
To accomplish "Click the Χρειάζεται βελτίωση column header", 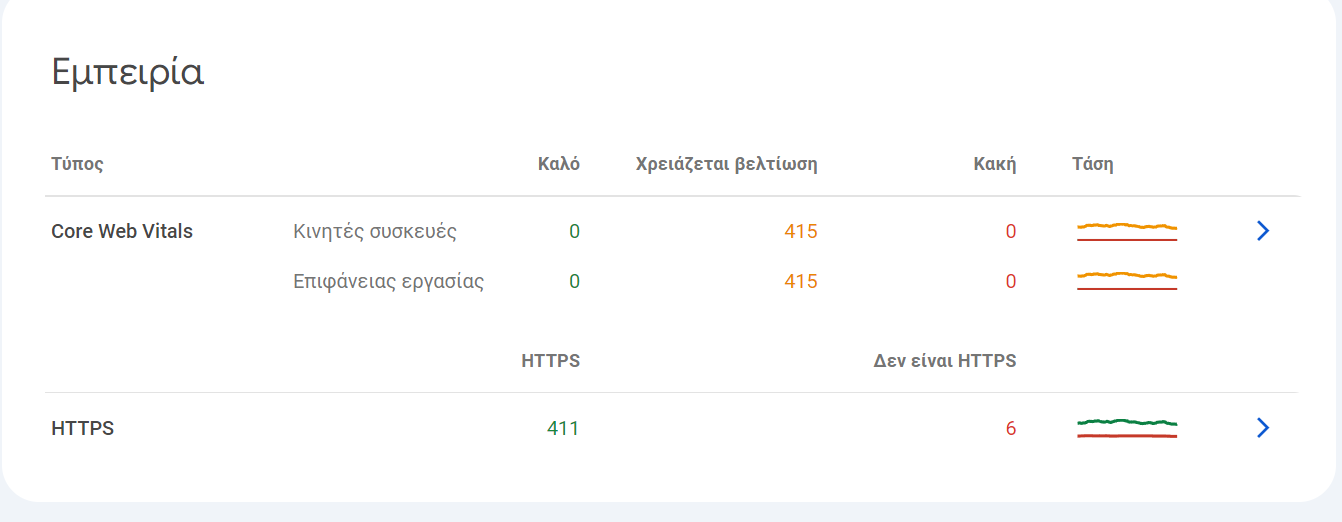I will click(x=727, y=164).
